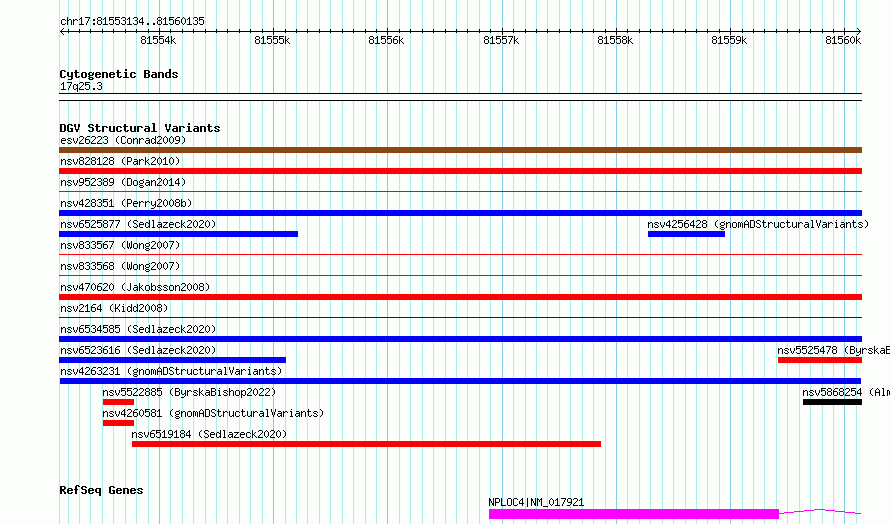Open nsv4256428 gnomADStructuralVariants label
Viewport: 890px width, 524px height.
[758, 224]
